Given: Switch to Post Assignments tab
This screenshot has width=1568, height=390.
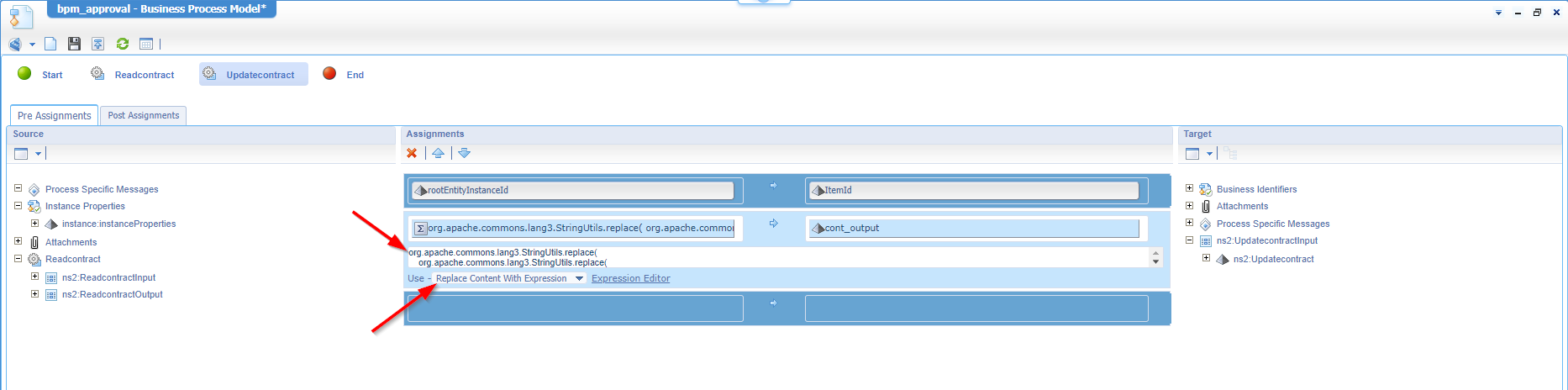Looking at the screenshot, I should pos(143,115).
